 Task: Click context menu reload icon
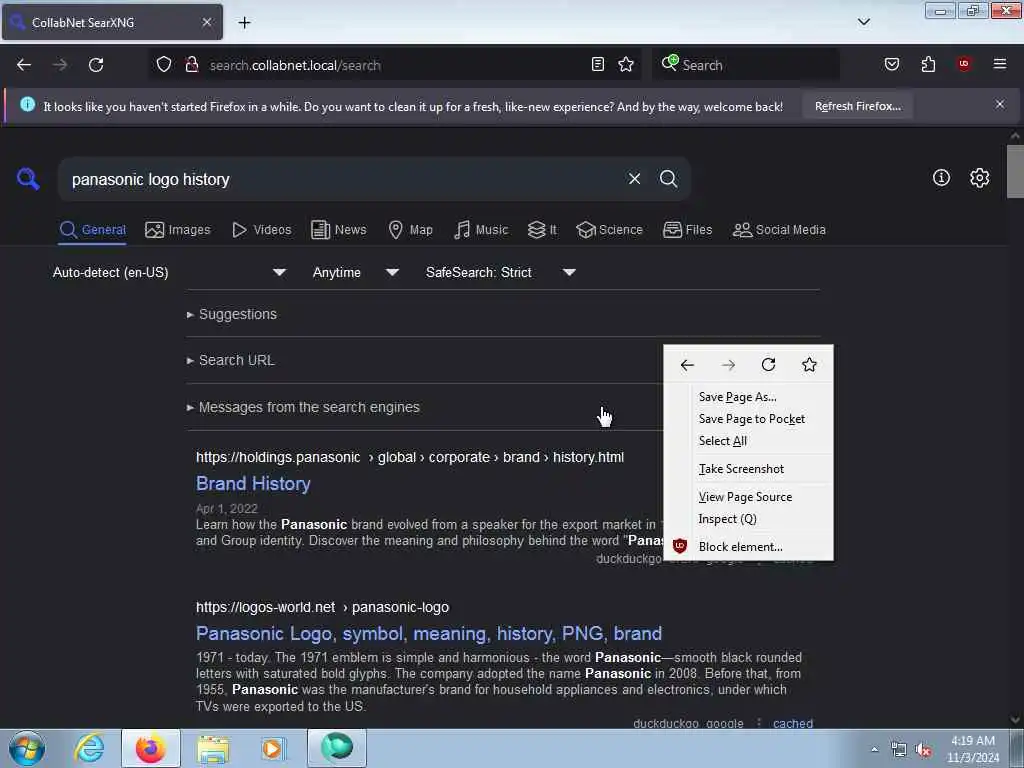click(x=769, y=364)
